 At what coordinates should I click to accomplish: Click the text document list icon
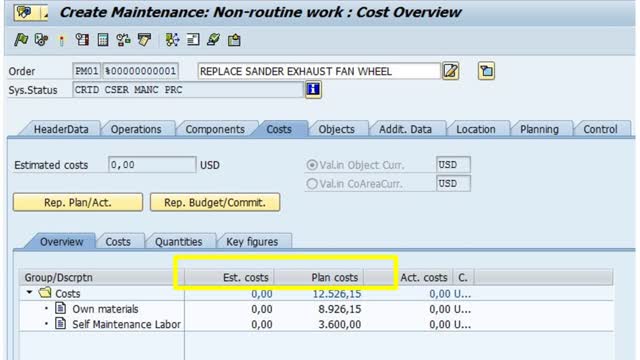coord(193,40)
